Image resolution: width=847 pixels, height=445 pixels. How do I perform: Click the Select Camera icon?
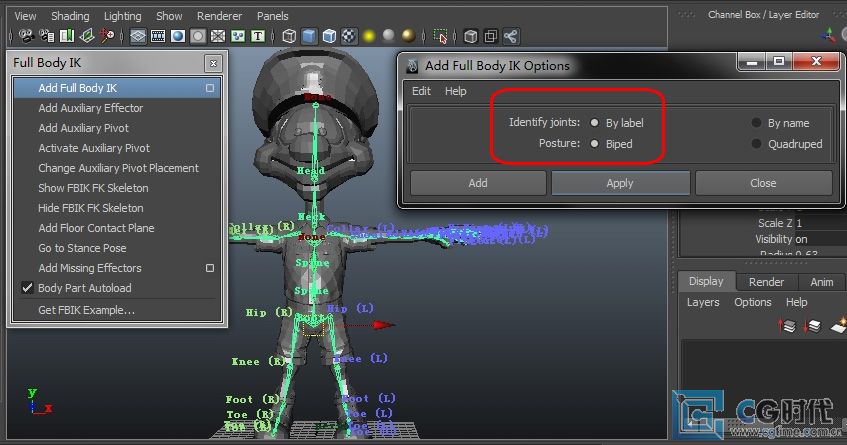pos(26,36)
